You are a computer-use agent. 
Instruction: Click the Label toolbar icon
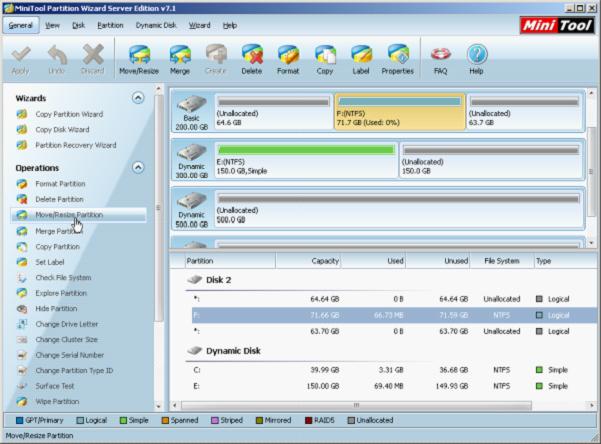361,59
